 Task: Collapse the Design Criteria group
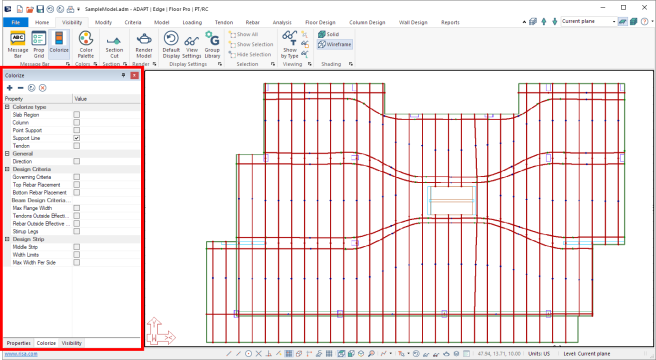(7, 169)
